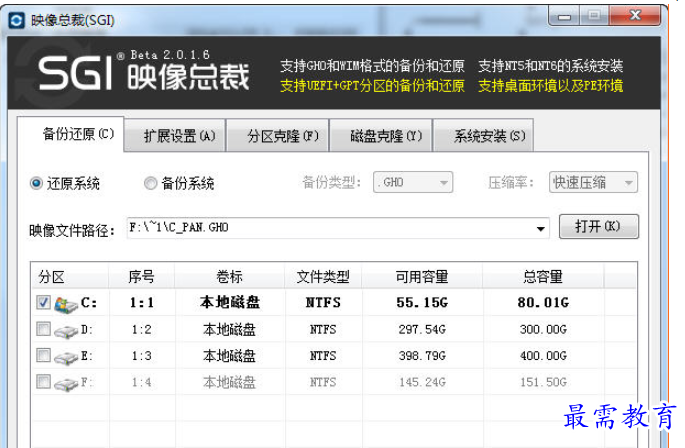
Task: Switch to the 分区克隆(F) tab
Action: point(278,136)
